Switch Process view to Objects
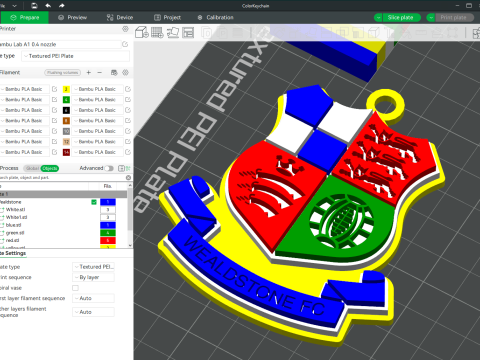 click(50, 168)
